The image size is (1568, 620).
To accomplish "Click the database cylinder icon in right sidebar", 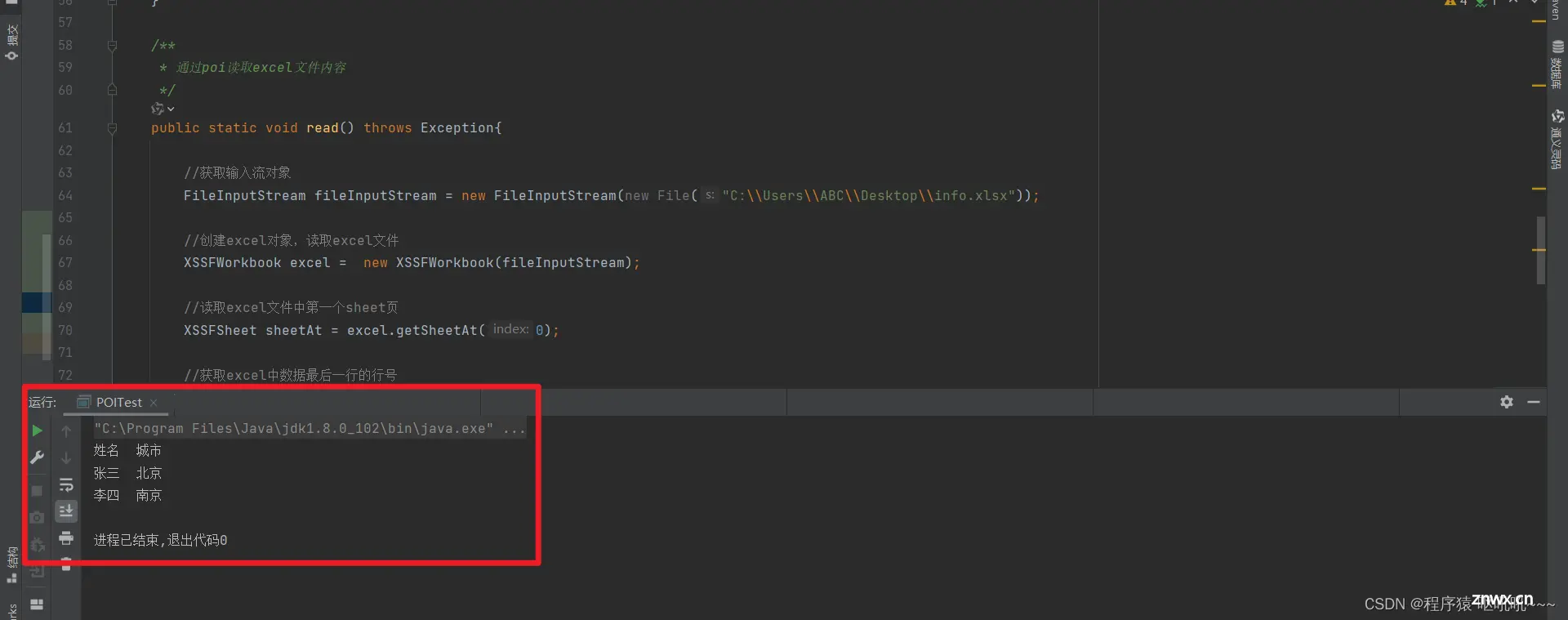I will pos(1557,47).
